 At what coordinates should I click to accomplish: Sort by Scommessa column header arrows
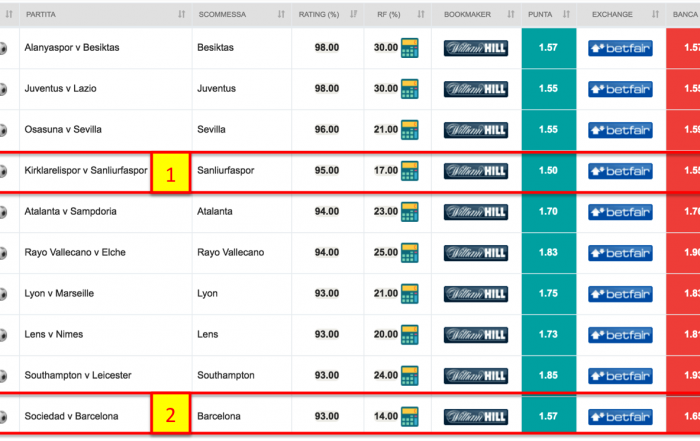(281, 14)
